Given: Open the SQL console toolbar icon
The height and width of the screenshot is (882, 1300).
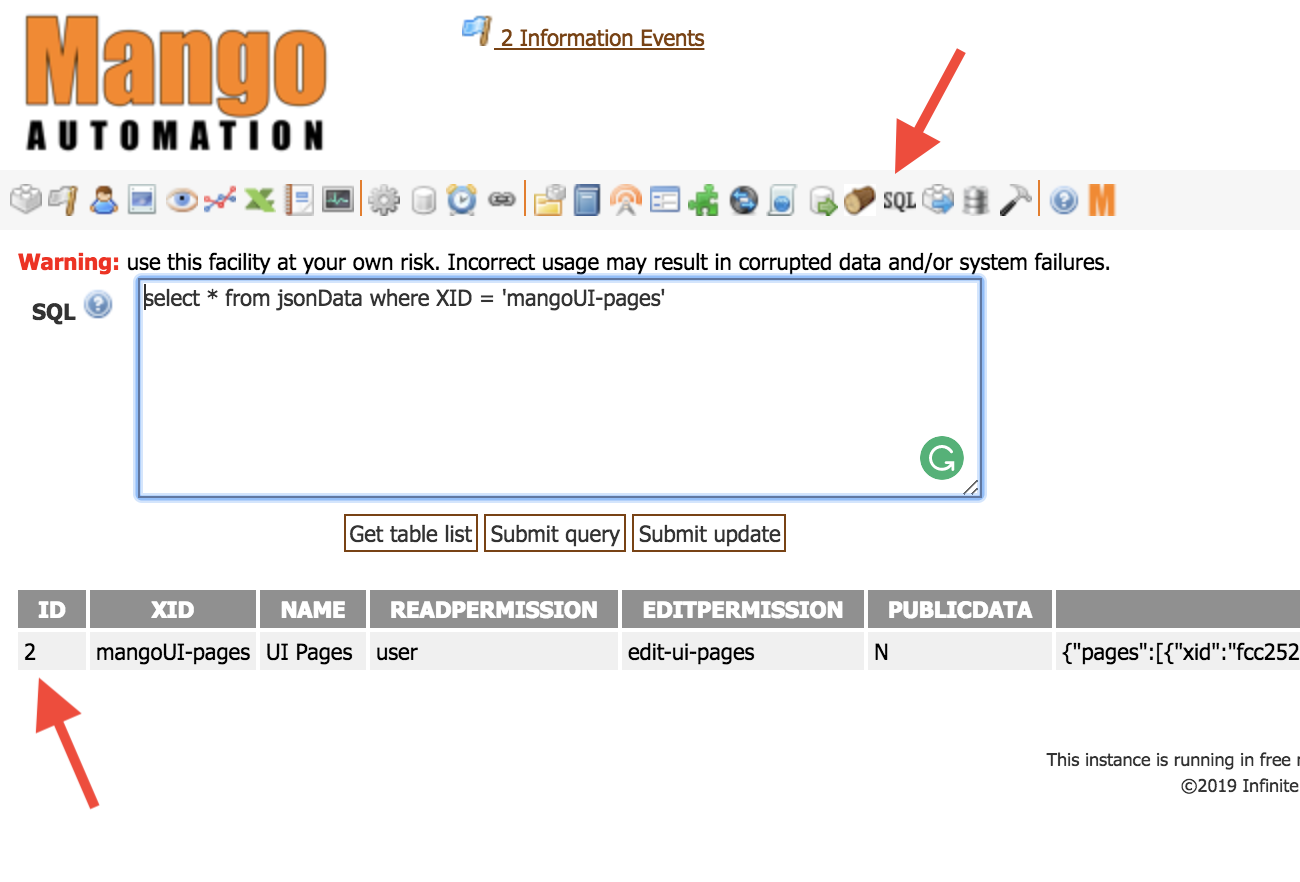Looking at the screenshot, I should [x=899, y=200].
